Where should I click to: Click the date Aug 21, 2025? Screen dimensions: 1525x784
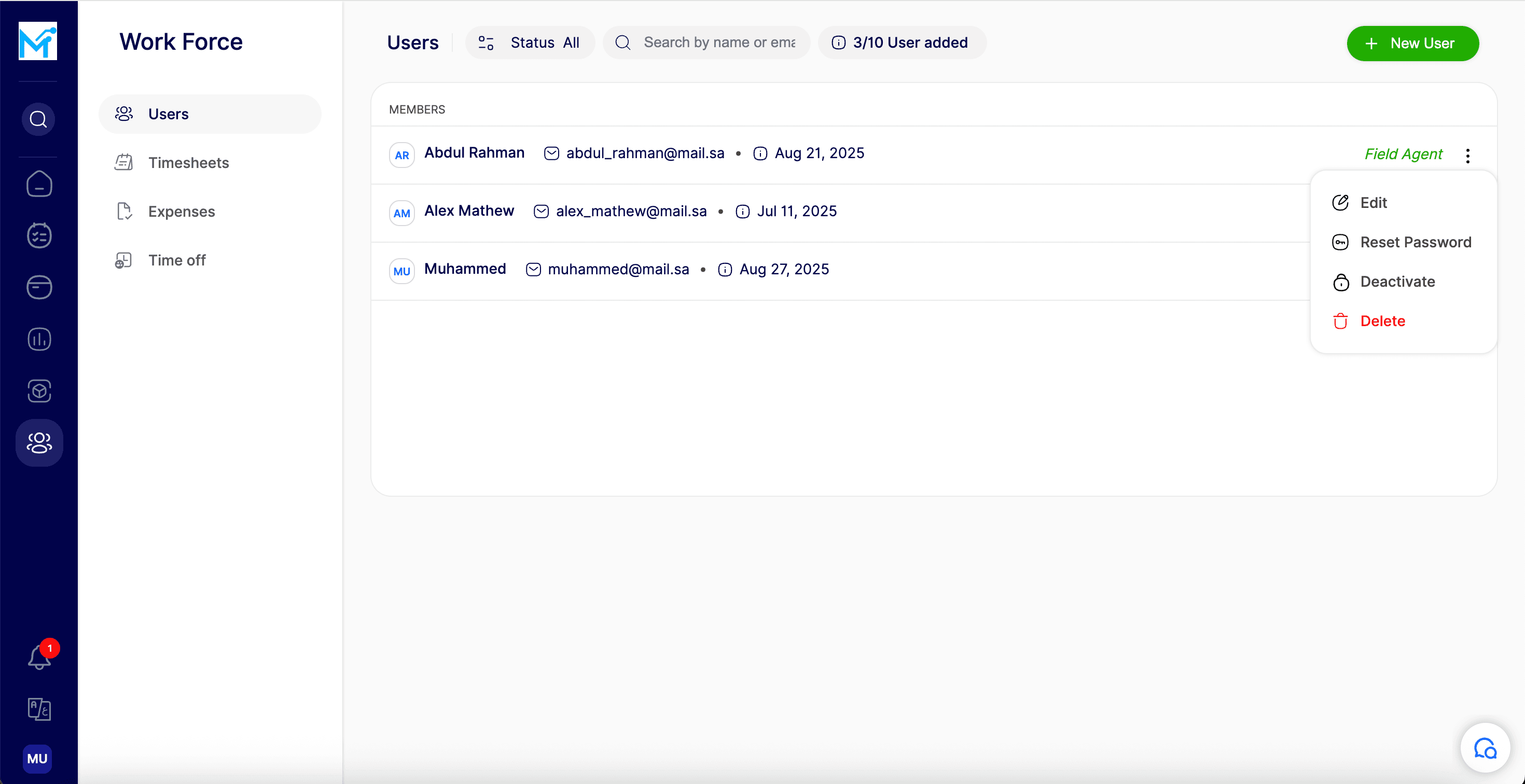coord(820,153)
